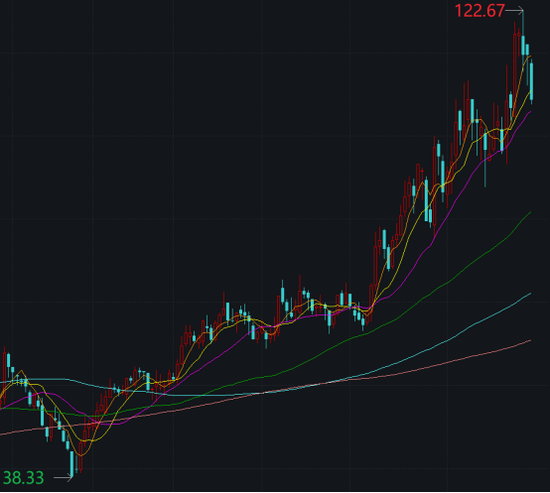Select the rightmost cyan candlestick
Screen dimensions: 550x493
[x=531, y=81]
